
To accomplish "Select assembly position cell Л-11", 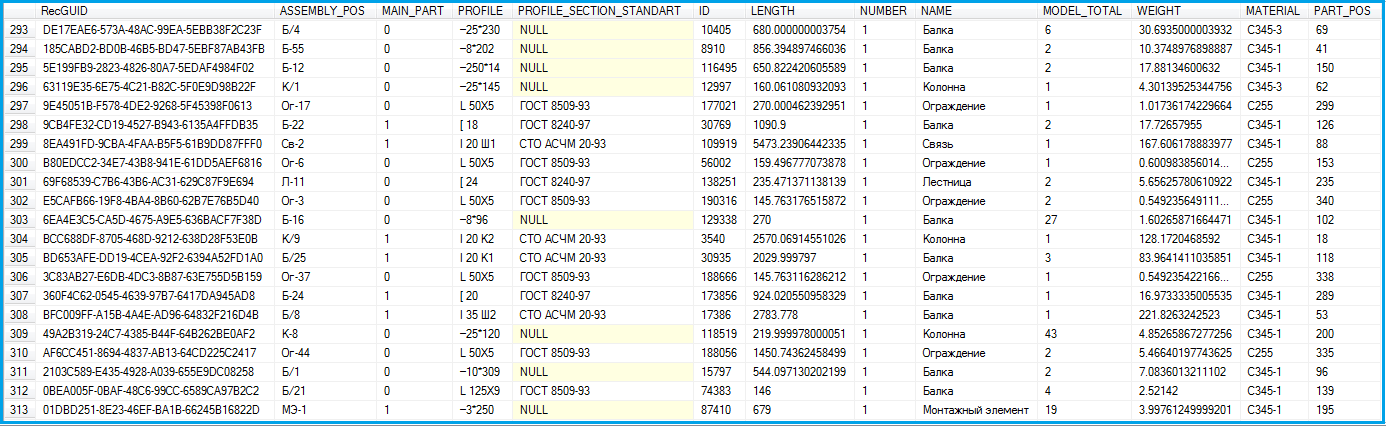I will click(327, 182).
